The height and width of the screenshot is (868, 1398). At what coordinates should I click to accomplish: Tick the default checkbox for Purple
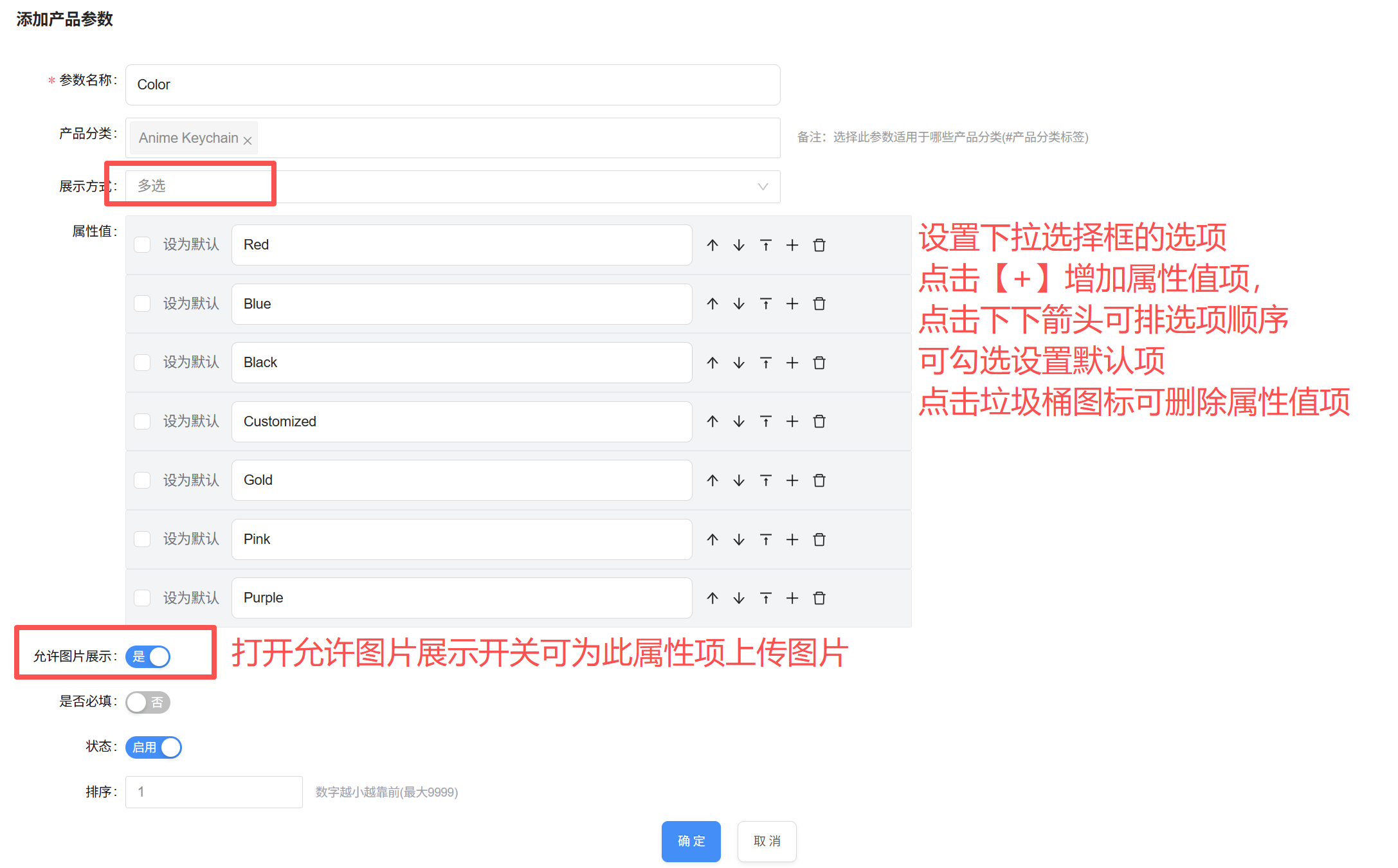pyautogui.click(x=142, y=598)
